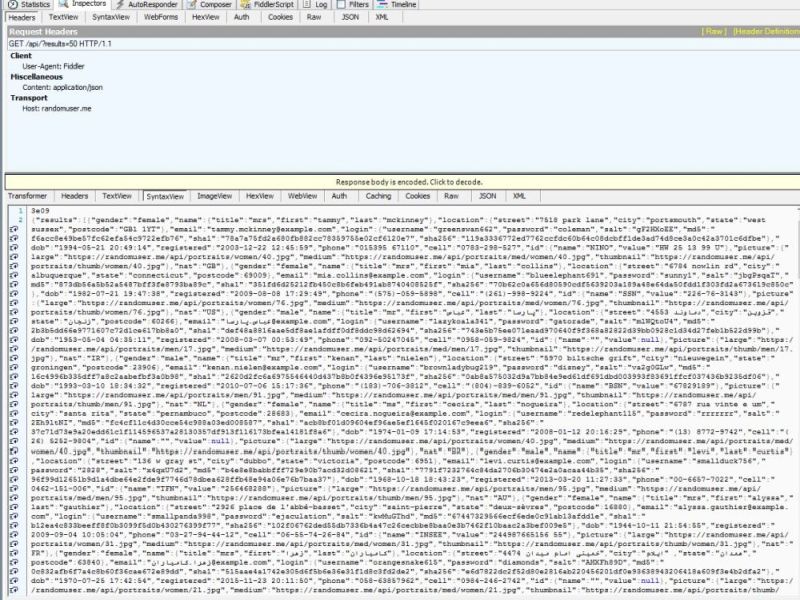Open the Composer tab
The height and width of the screenshot is (600, 800).
[210, 5]
